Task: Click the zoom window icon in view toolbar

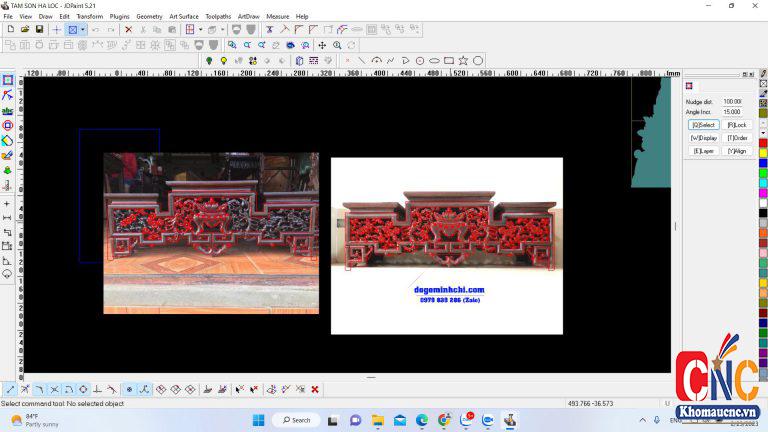Action: coord(232,46)
